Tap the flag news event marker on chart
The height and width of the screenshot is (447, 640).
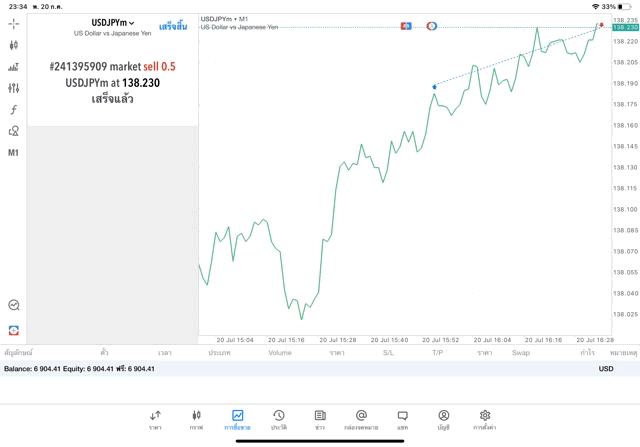(x=406, y=26)
